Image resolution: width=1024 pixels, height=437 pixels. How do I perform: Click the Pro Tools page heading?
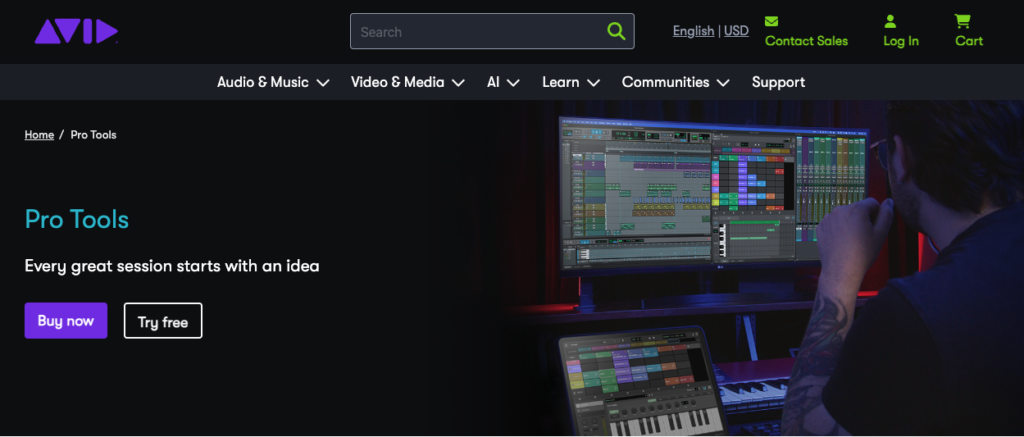coord(77,219)
